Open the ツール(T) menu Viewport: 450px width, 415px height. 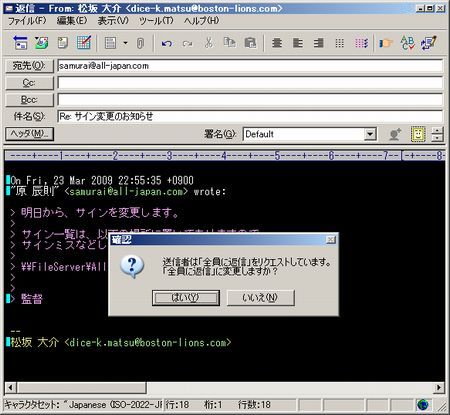(x=156, y=21)
